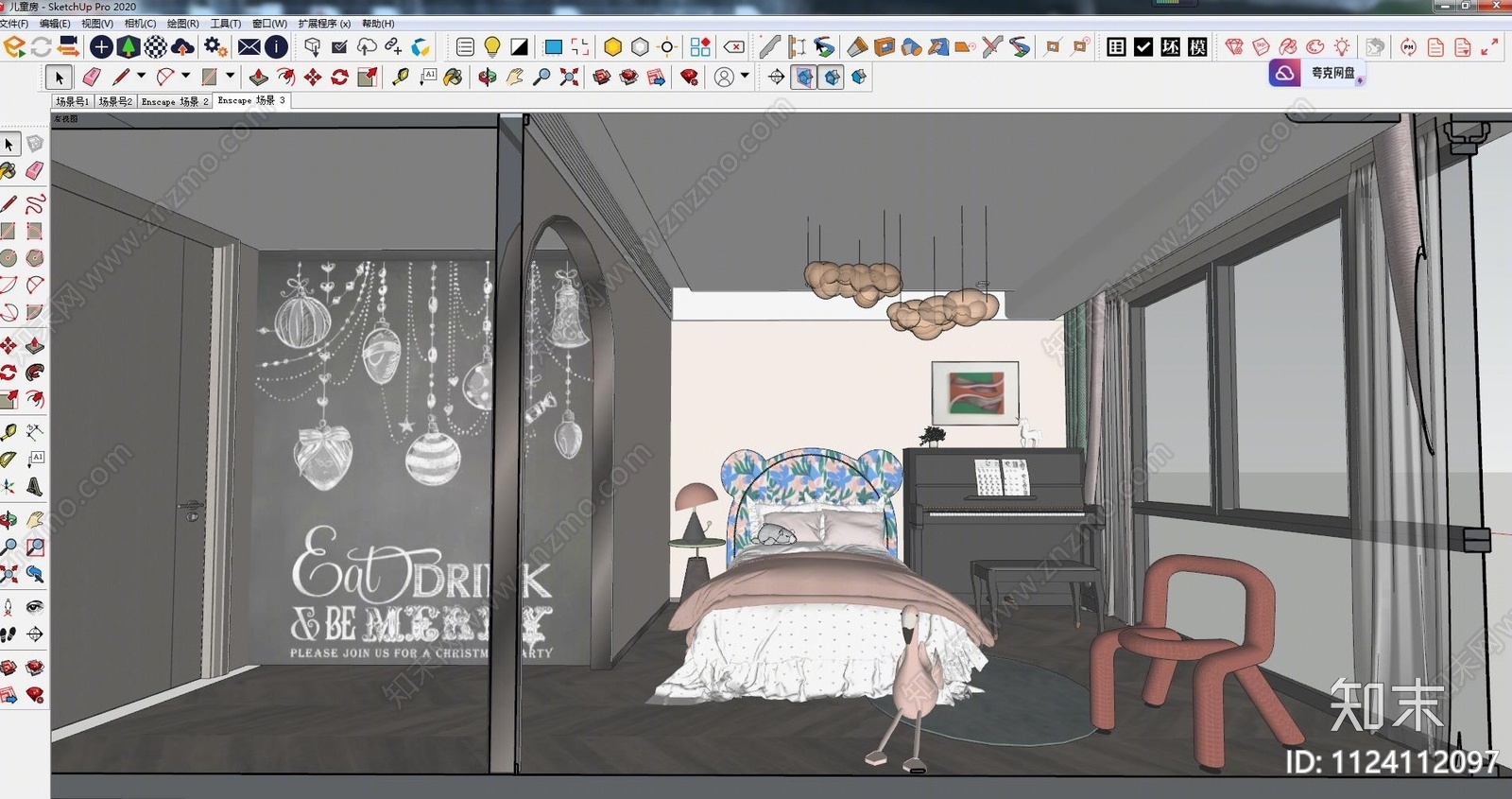Select the Pan hand tool in top toolbar
Viewport: 1512px width, 799px height.
pos(515,77)
